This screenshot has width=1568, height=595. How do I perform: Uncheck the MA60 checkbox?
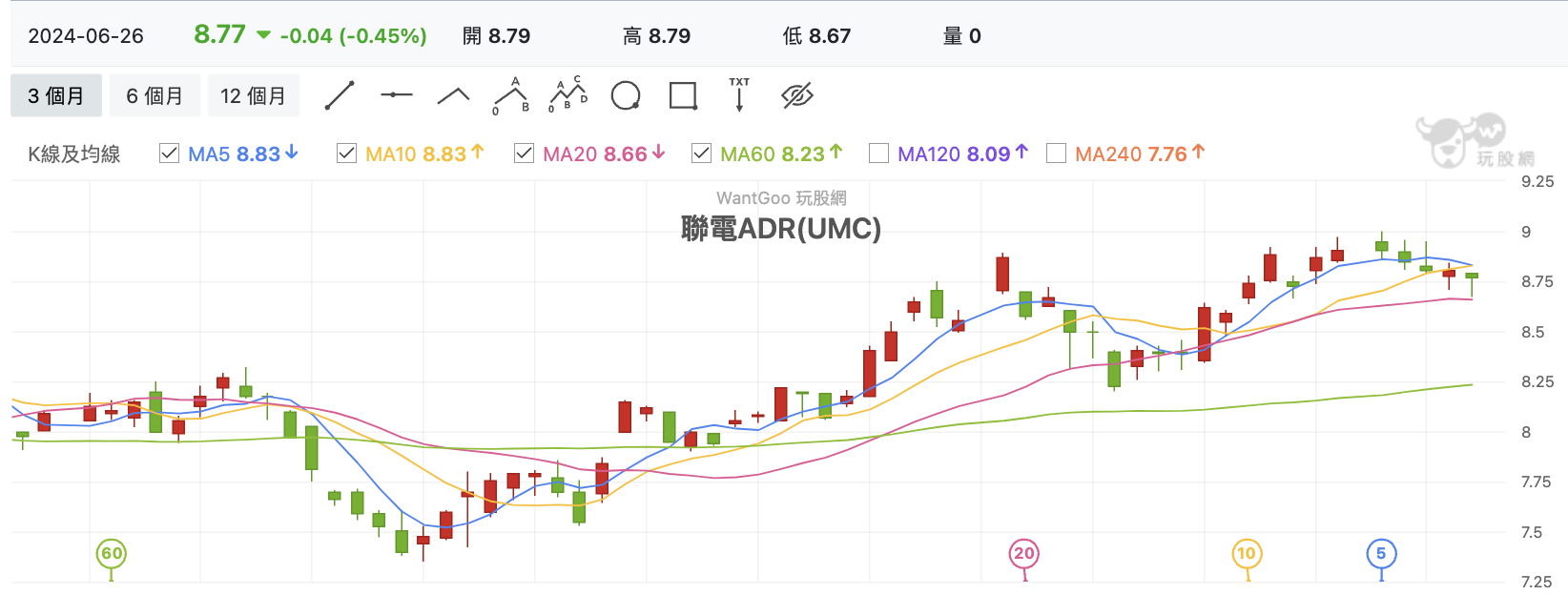(701, 154)
